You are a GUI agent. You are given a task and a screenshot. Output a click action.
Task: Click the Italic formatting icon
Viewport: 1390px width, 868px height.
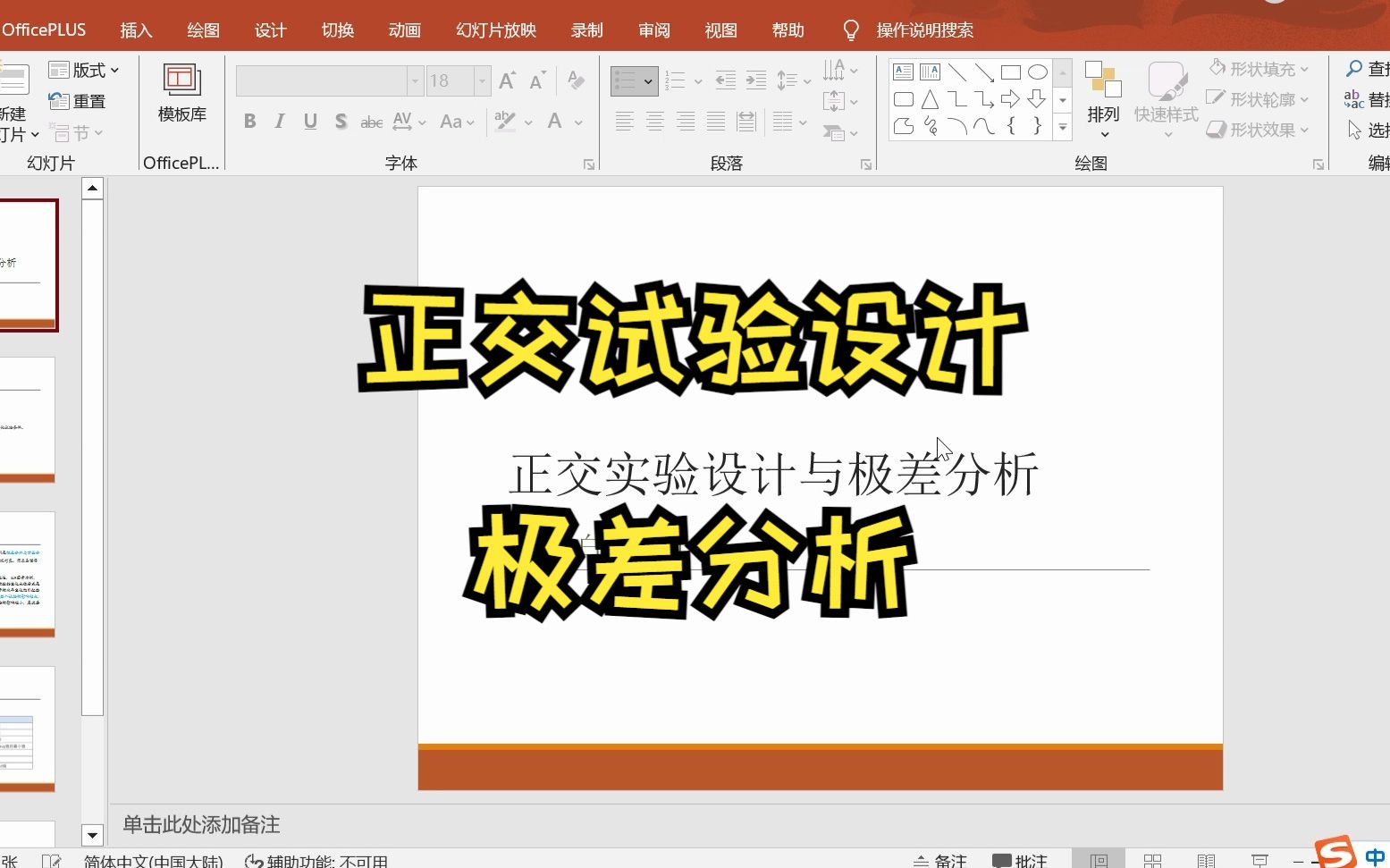(x=280, y=122)
